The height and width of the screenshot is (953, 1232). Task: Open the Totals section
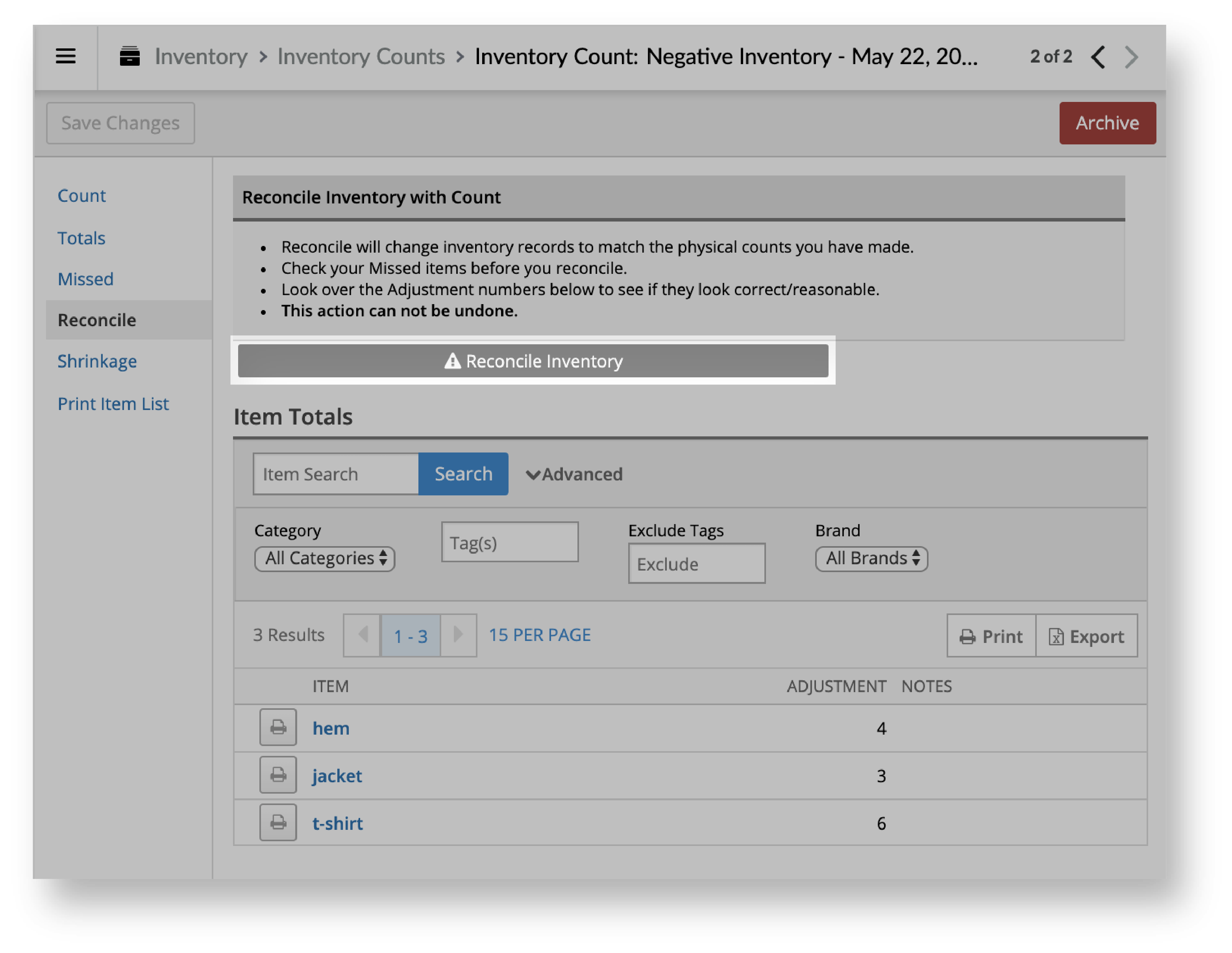pos(81,238)
